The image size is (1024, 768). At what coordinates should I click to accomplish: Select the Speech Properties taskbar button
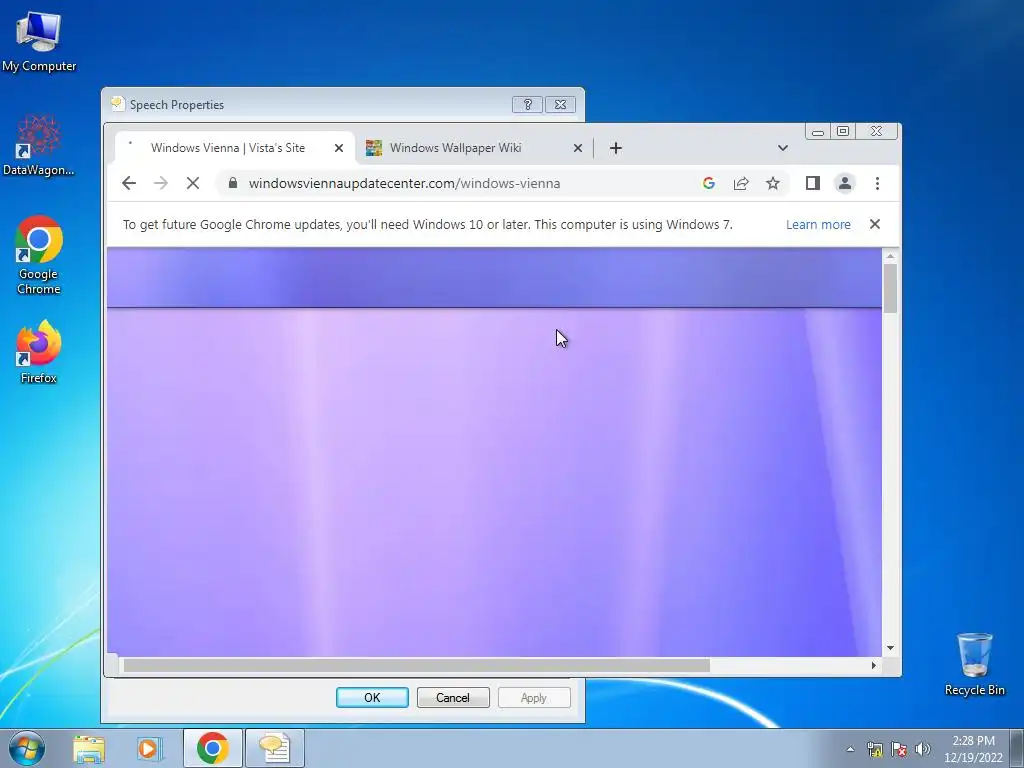tap(274, 748)
